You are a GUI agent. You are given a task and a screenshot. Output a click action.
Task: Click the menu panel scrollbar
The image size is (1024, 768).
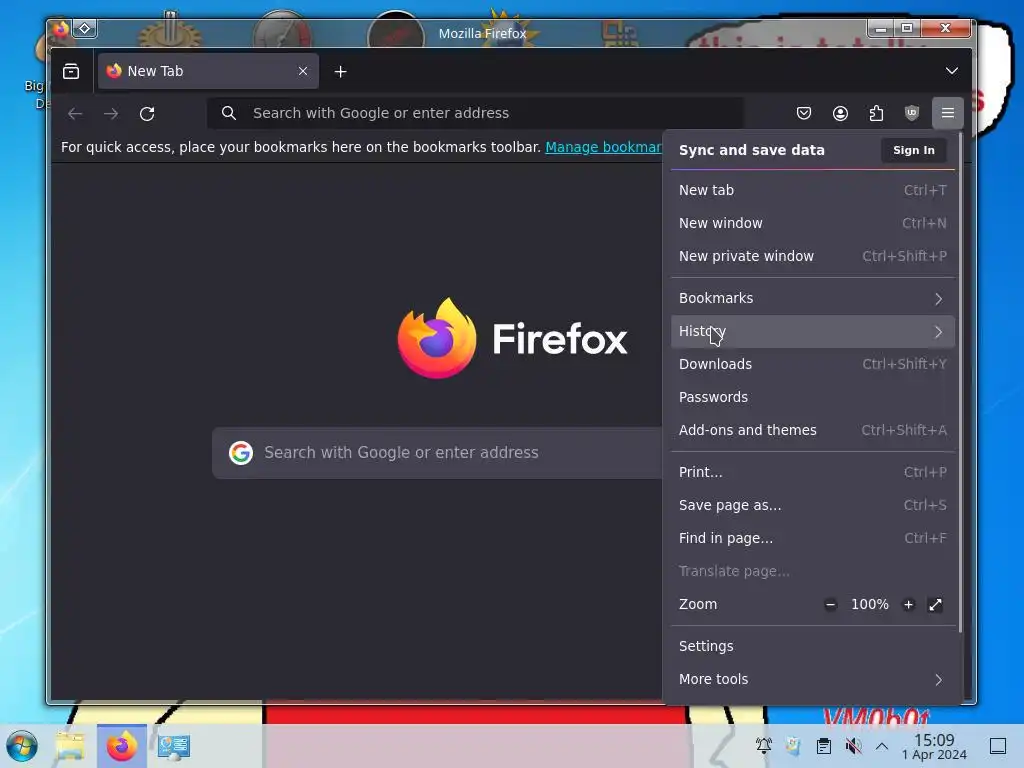[960, 384]
